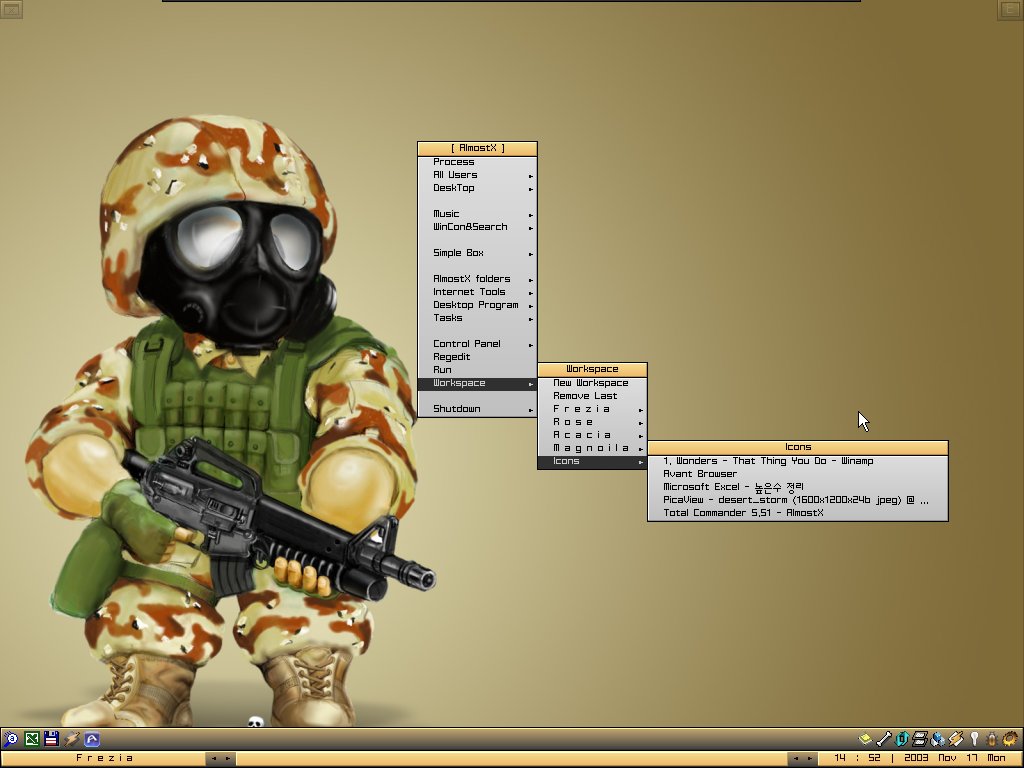Image resolution: width=1024 pixels, height=768 pixels.
Task: Select the Magnoila workspace
Action: [x=592, y=448]
